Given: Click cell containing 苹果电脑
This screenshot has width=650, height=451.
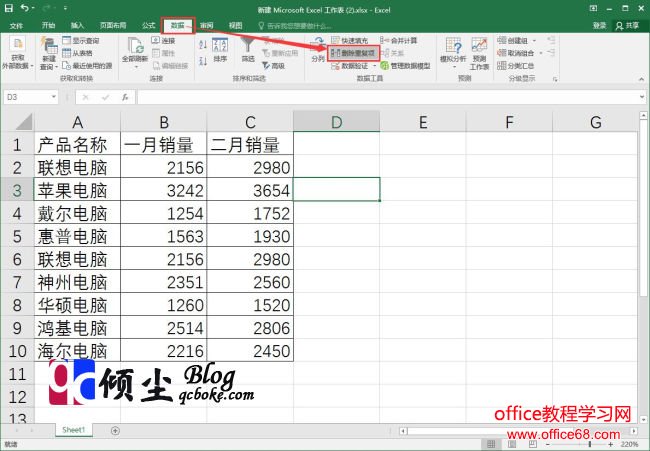Looking at the screenshot, I should point(77,190).
